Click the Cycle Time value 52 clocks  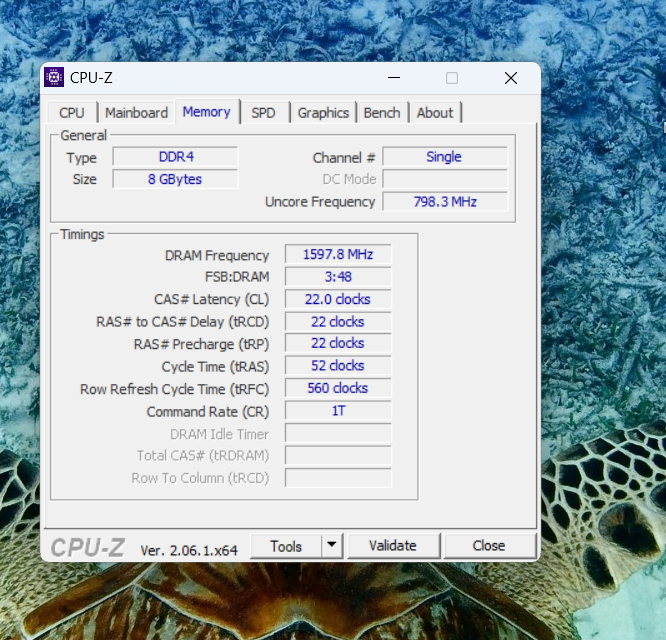pyautogui.click(x=338, y=366)
